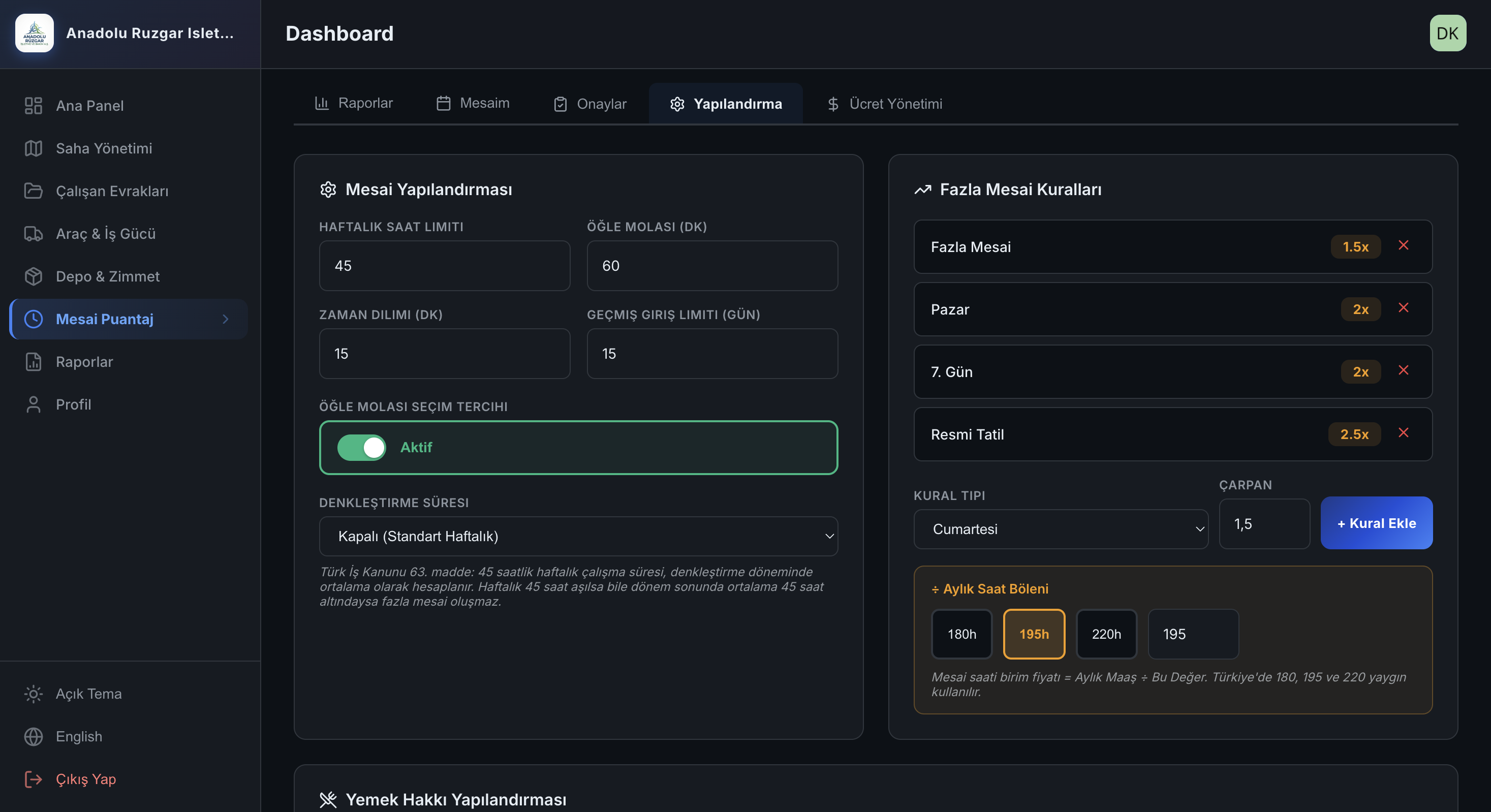
Task: Change language to English
Action: pyautogui.click(x=129, y=737)
